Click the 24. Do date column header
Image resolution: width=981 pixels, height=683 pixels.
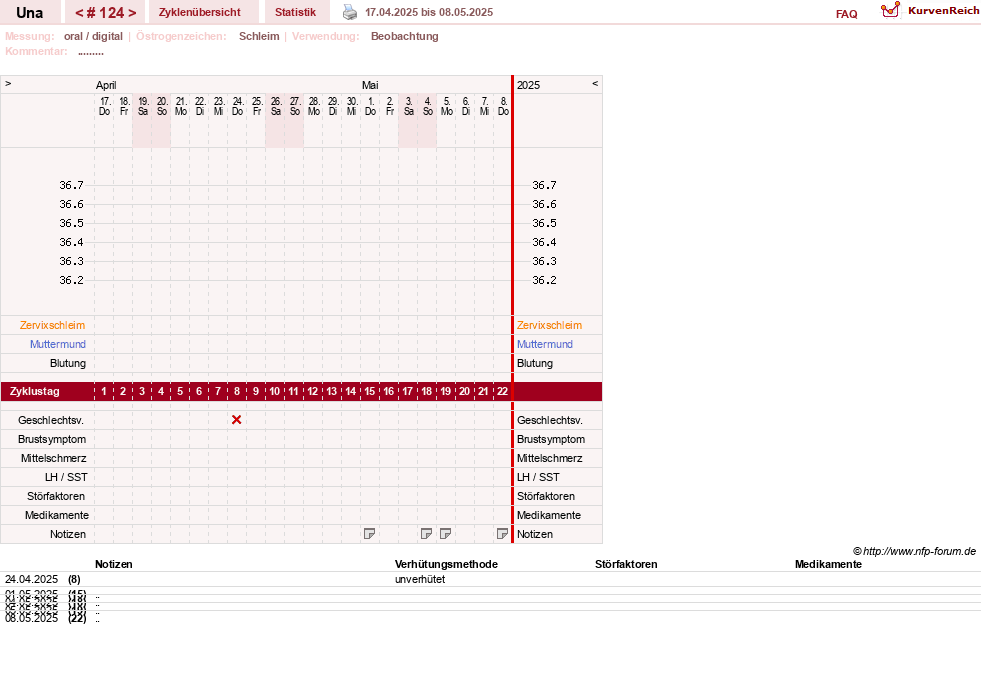tap(237, 106)
